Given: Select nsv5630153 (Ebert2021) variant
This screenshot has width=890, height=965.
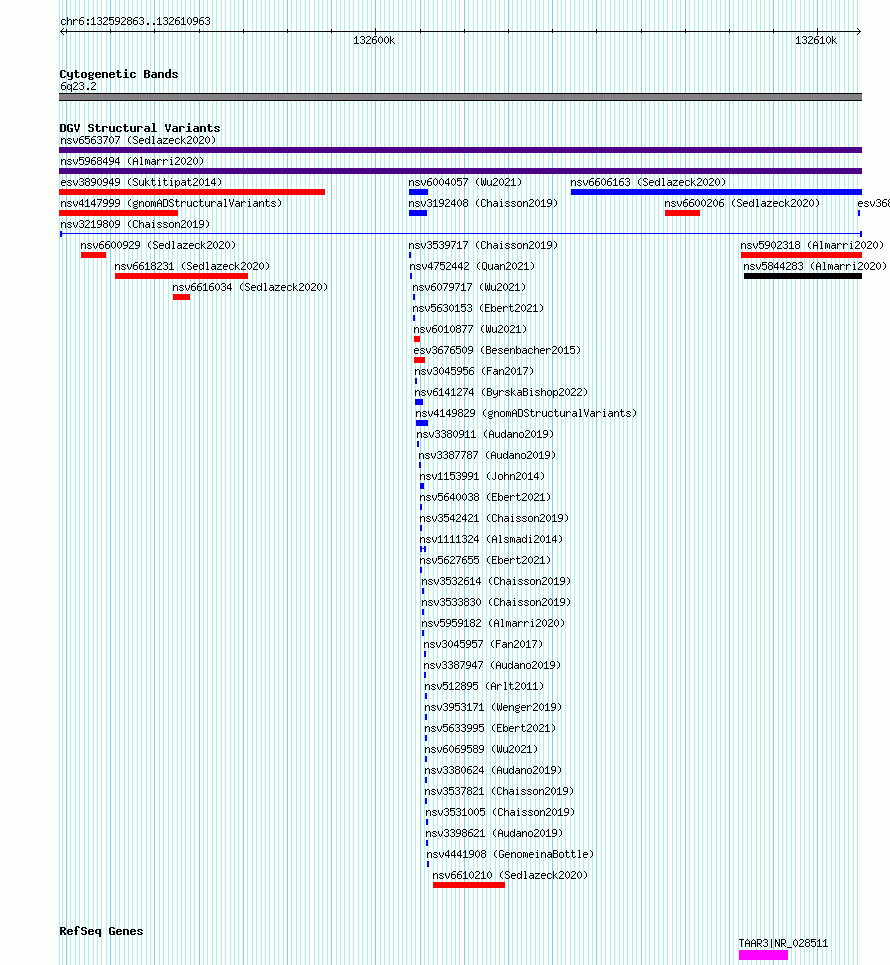Looking at the screenshot, I should pyautogui.click(x=478, y=308).
